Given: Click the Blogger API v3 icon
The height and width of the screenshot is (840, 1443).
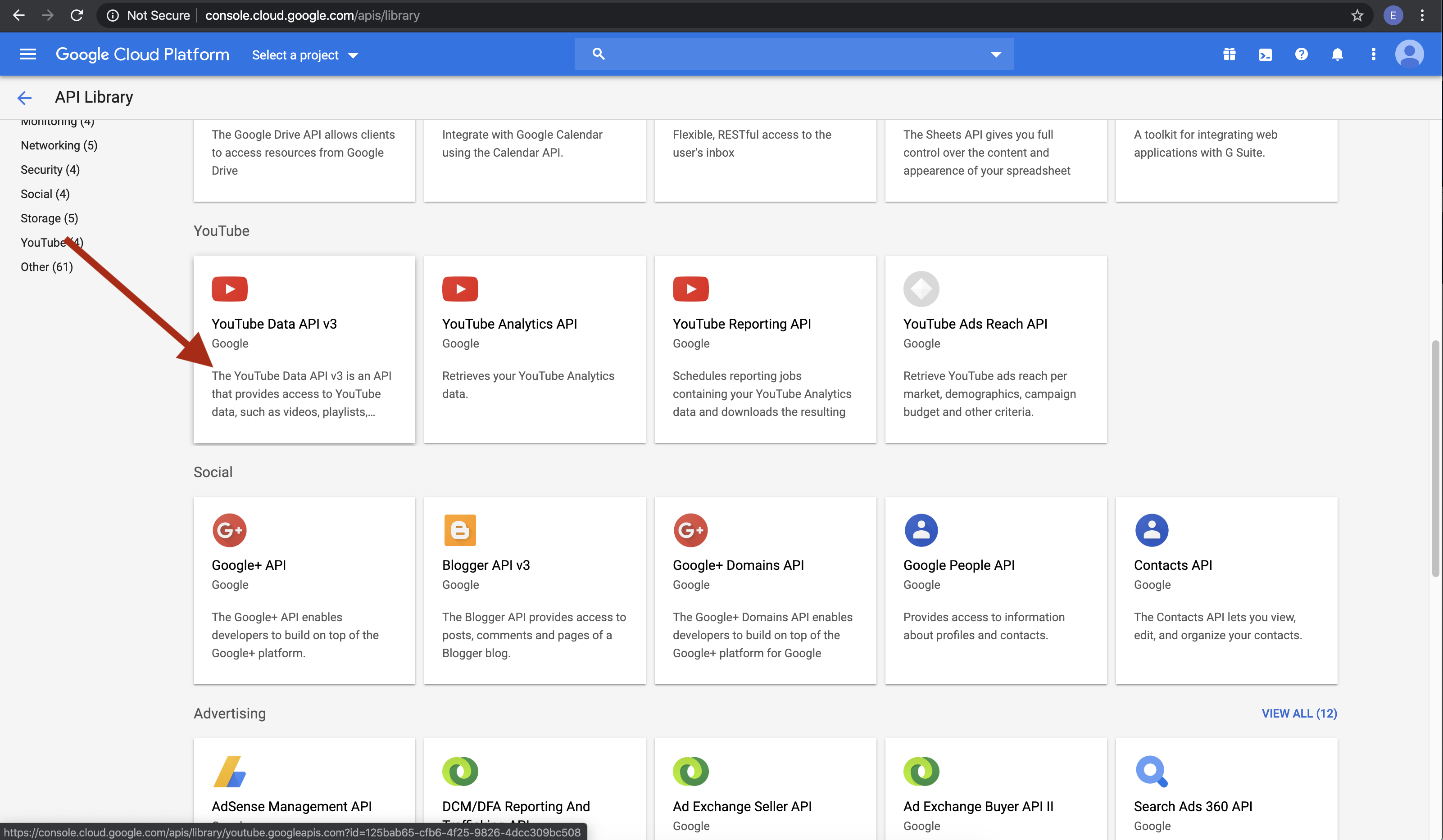Looking at the screenshot, I should [x=460, y=530].
